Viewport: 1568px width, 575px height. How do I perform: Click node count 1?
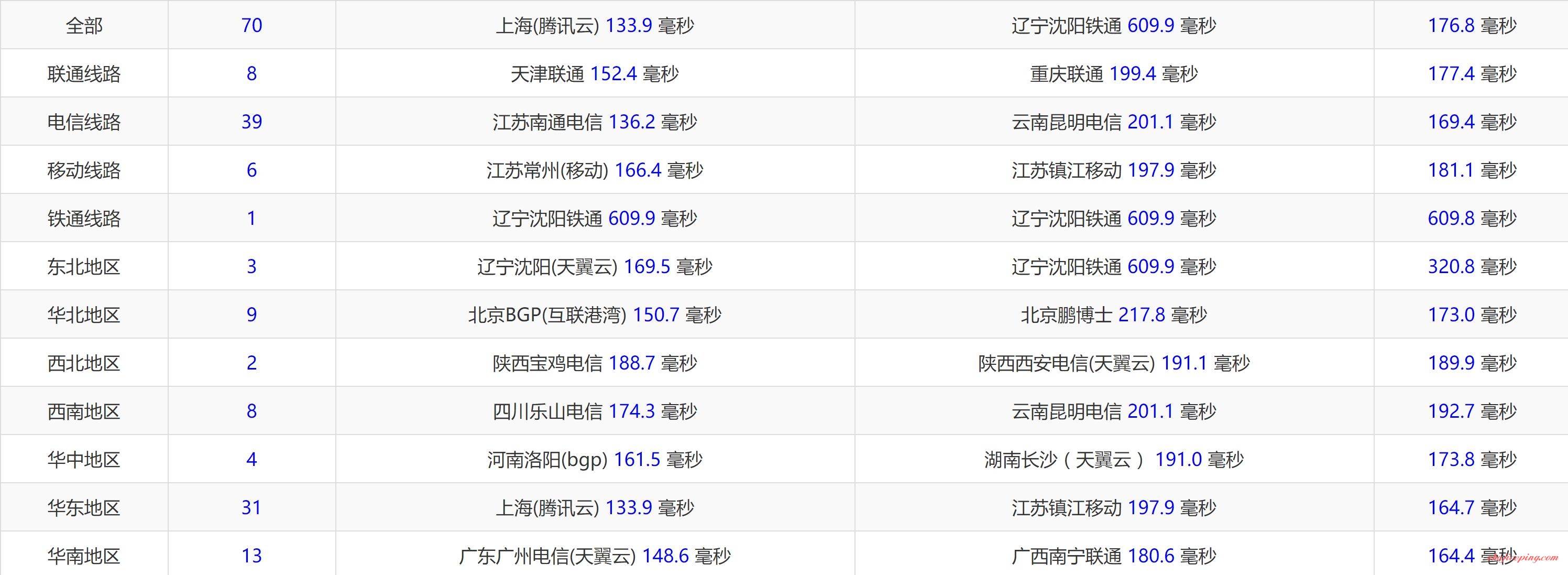(251, 218)
